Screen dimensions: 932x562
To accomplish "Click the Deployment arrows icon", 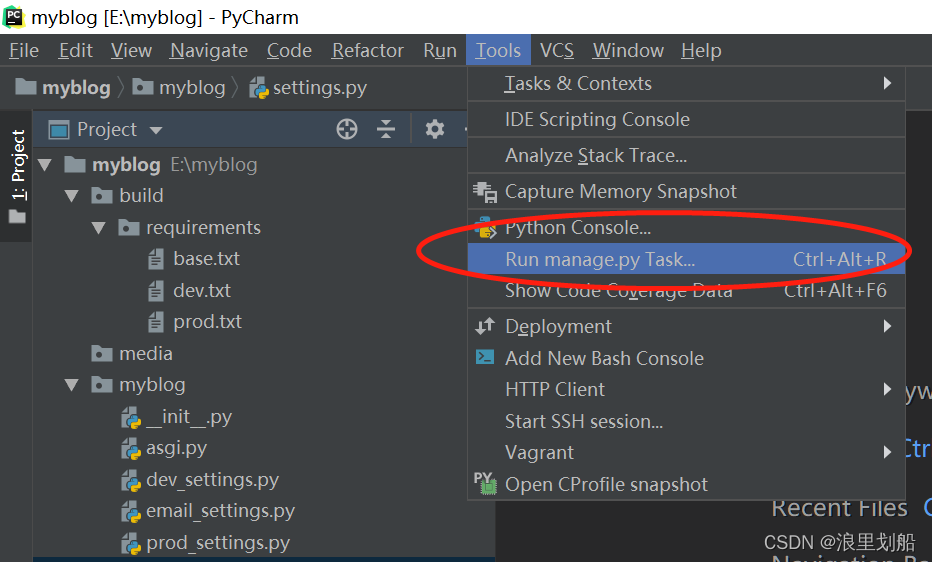I will click(485, 326).
